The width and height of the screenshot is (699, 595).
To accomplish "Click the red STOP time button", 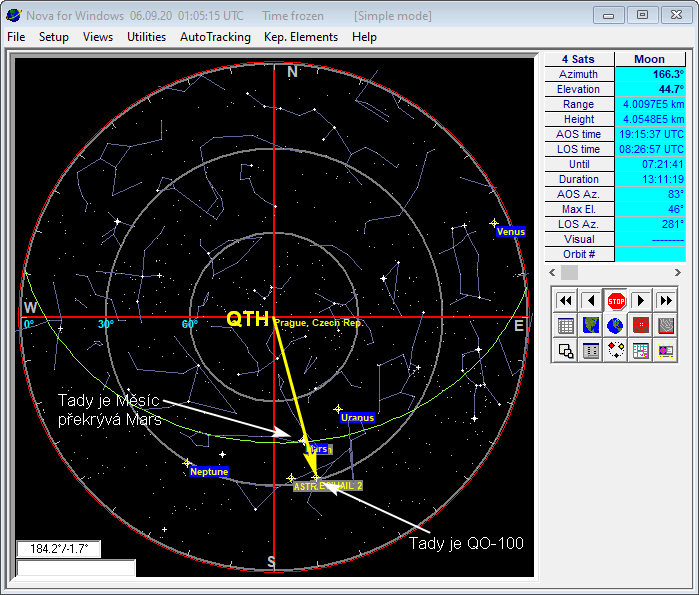I will (x=616, y=300).
